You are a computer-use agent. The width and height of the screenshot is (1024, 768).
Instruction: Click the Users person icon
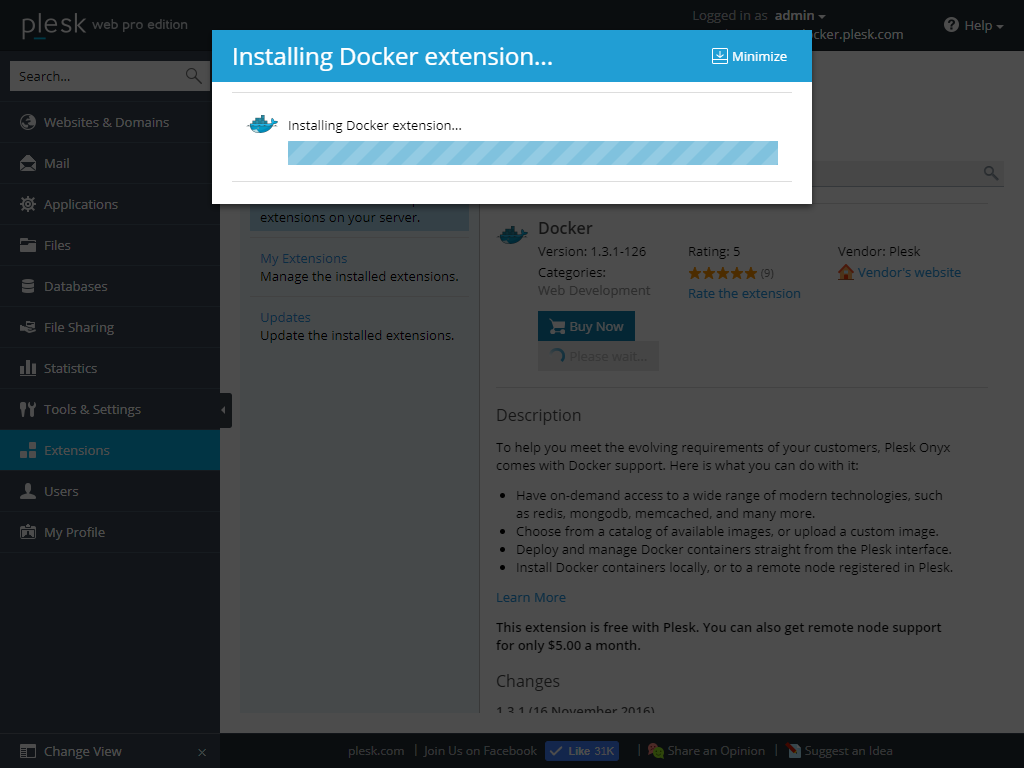[27, 491]
